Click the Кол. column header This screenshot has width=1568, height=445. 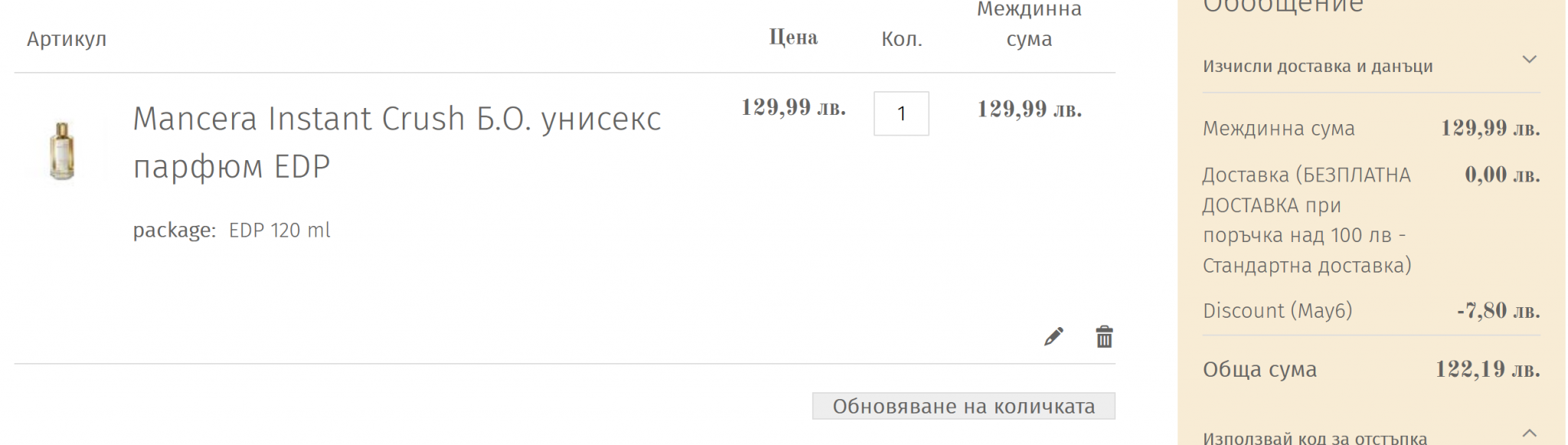pos(901,39)
